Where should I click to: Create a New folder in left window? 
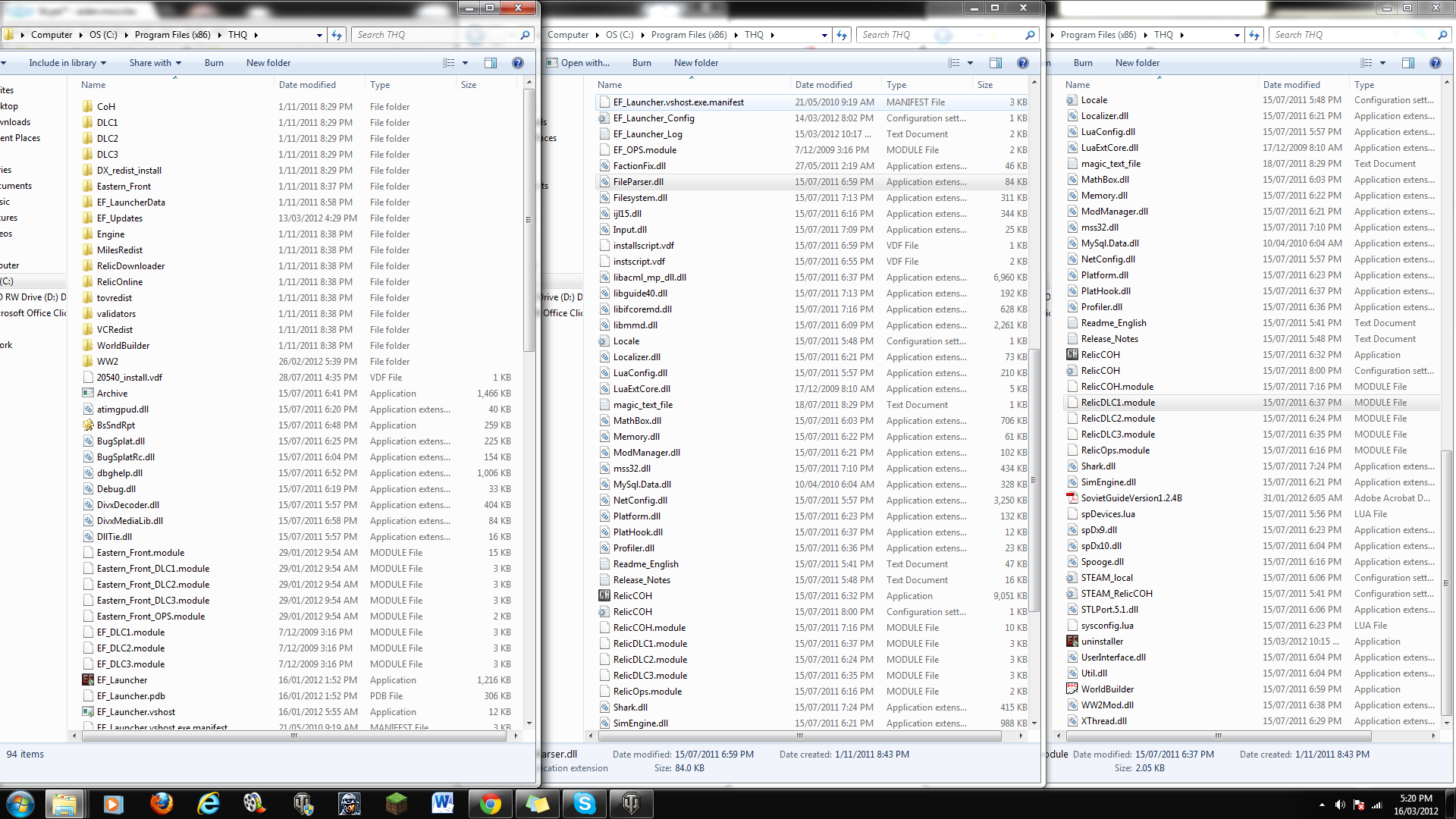click(x=268, y=63)
